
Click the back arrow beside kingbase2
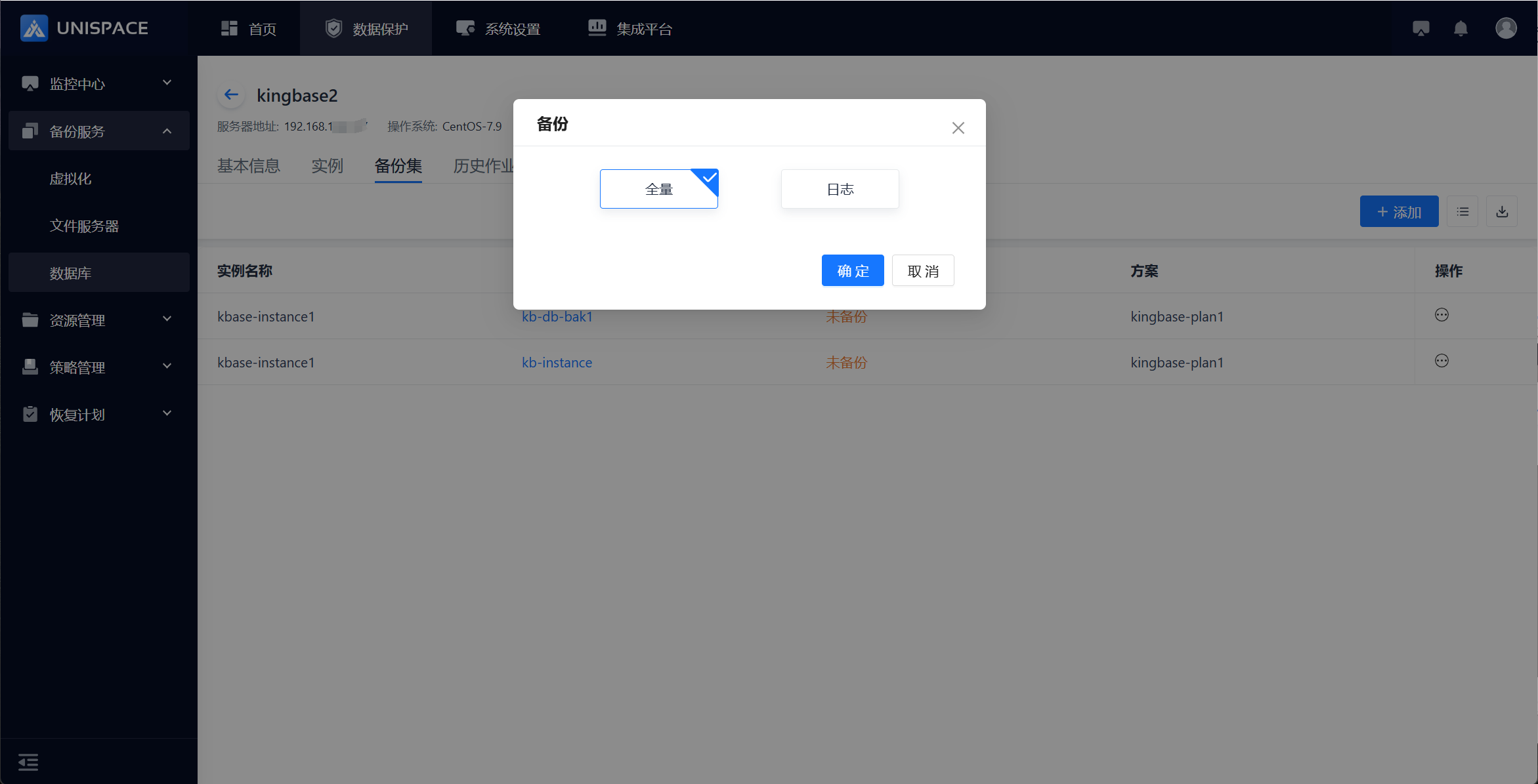231,95
